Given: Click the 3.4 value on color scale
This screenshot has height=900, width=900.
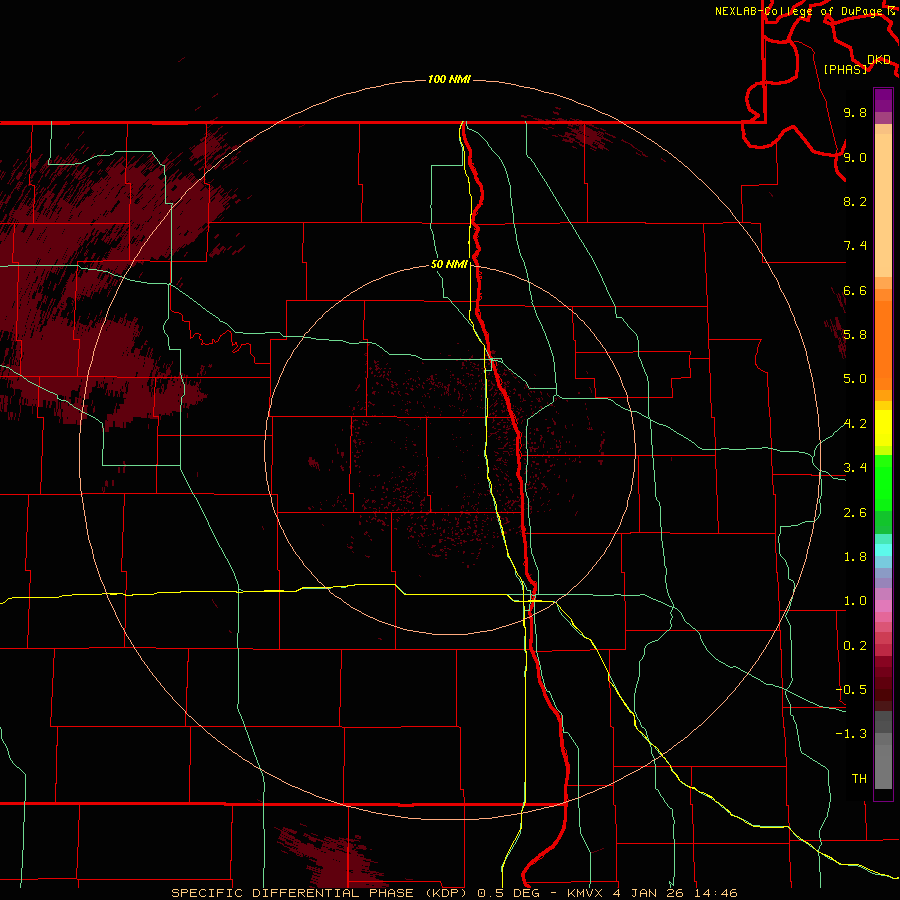Looking at the screenshot, I should 855,468.
